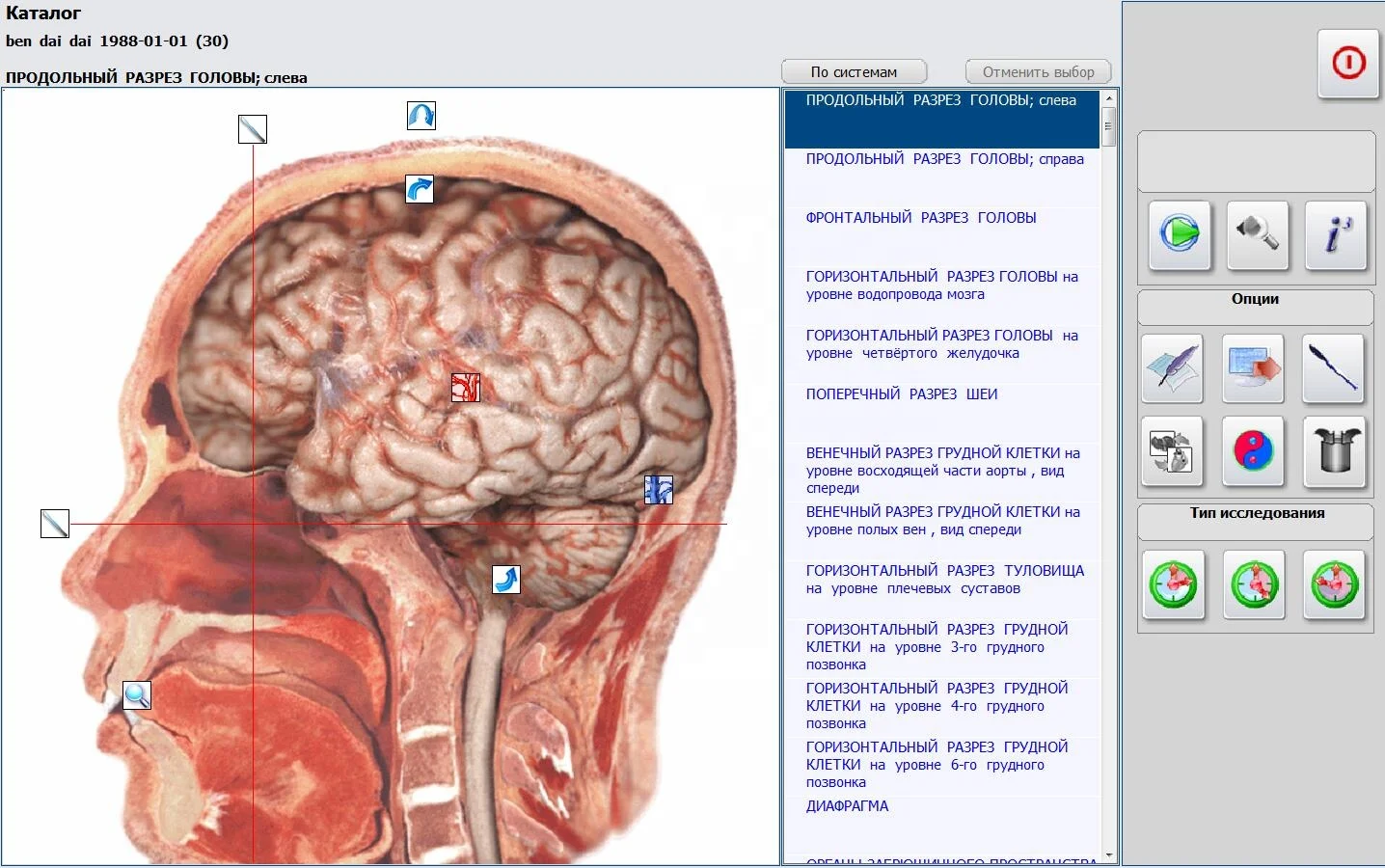Click the yin-yang options icon
This screenshot has width=1385, height=868.
[x=1253, y=450]
